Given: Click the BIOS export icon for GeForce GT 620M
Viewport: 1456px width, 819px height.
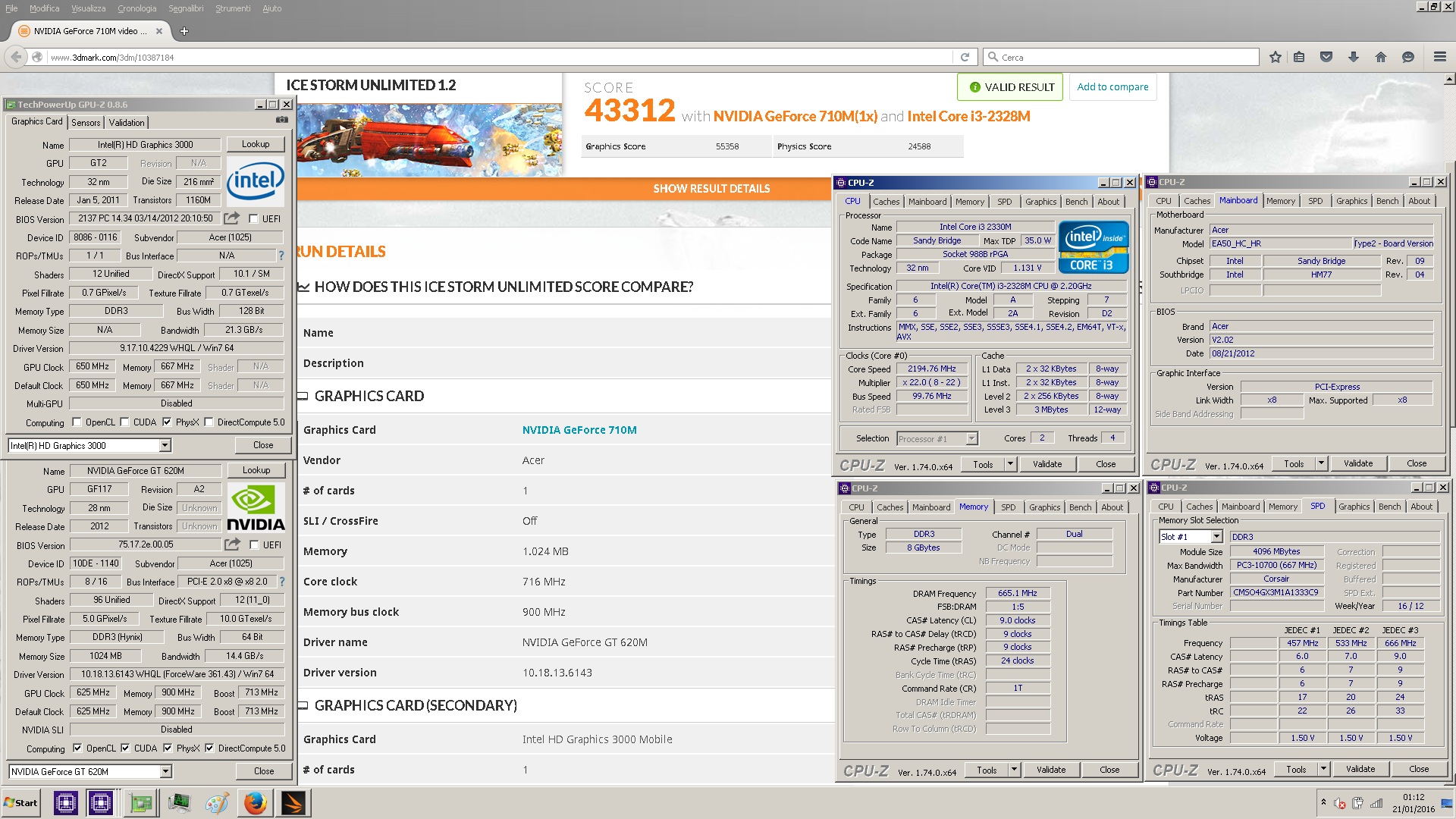Looking at the screenshot, I should pyautogui.click(x=233, y=544).
